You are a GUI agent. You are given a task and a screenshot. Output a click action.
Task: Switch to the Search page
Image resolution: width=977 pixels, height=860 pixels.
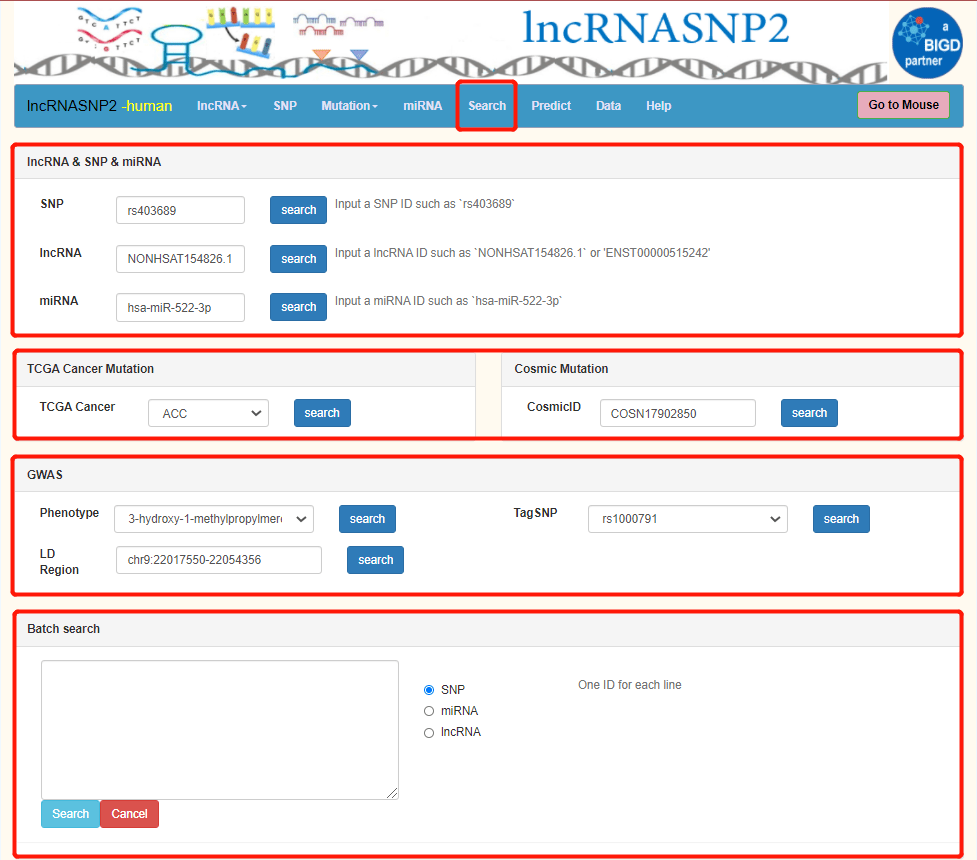(x=487, y=106)
